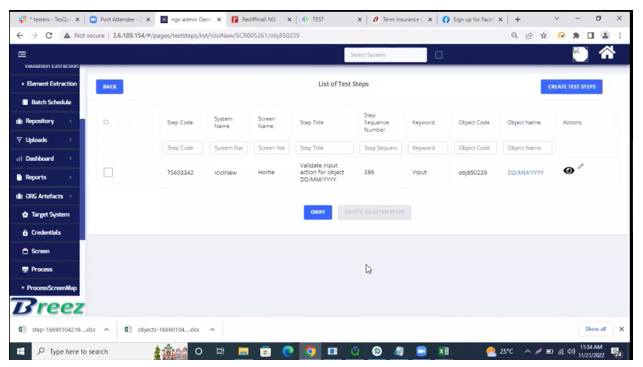Open Select System dropdown
This screenshot has height=367, width=643.
point(385,55)
